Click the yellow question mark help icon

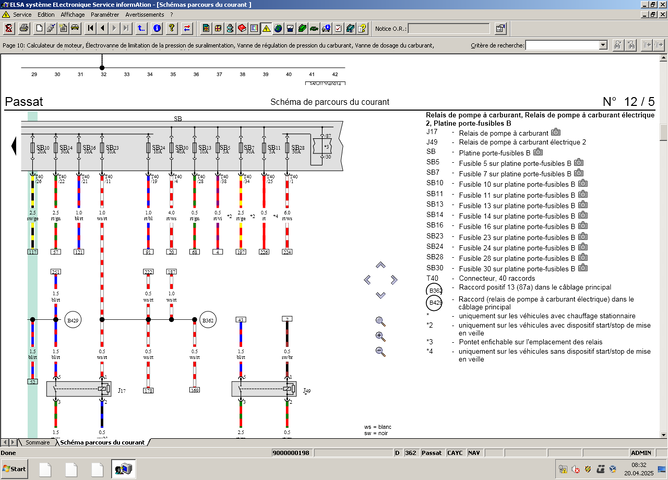click(171, 28)
